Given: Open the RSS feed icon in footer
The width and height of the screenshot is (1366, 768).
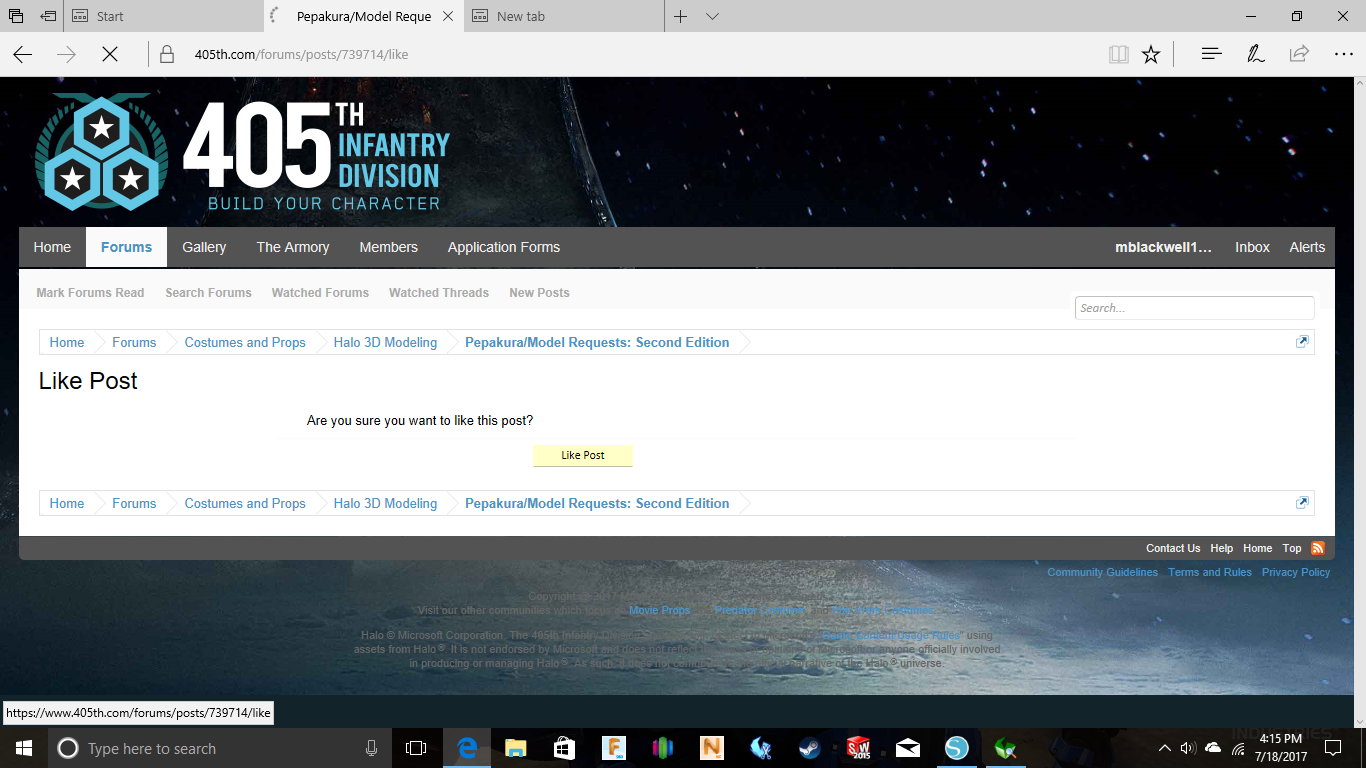Looking at the screenshot, I should [1318, 548].
